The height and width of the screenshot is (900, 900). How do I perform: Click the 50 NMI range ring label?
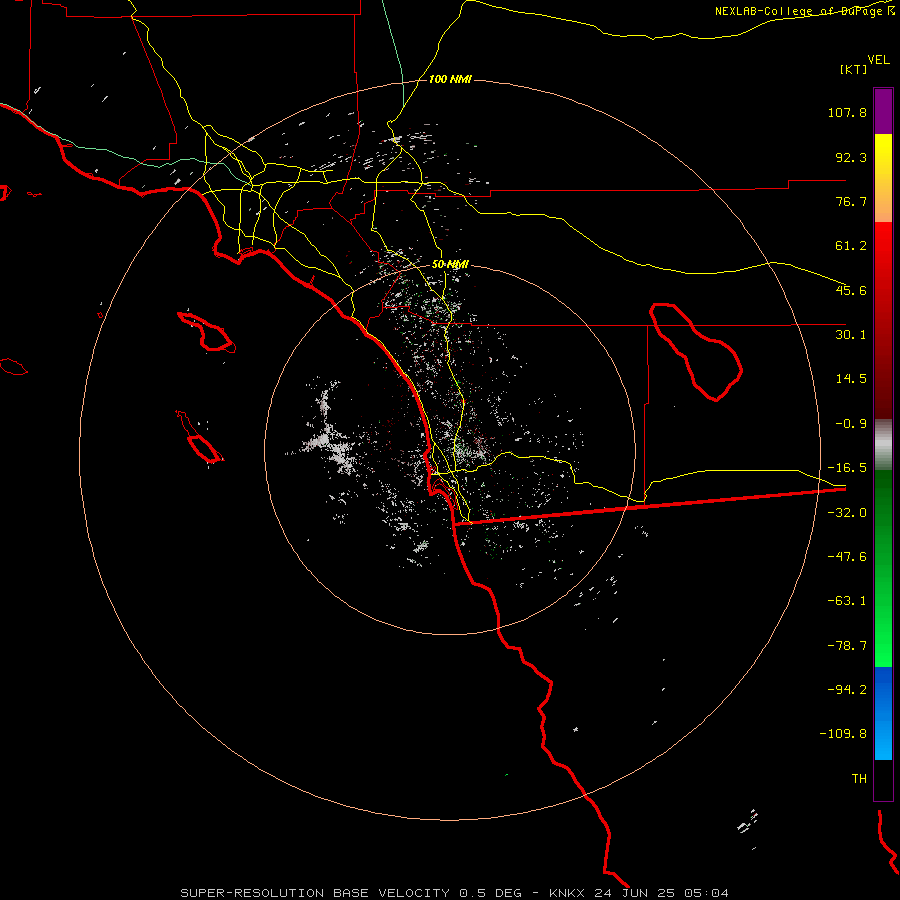(451, 264)
